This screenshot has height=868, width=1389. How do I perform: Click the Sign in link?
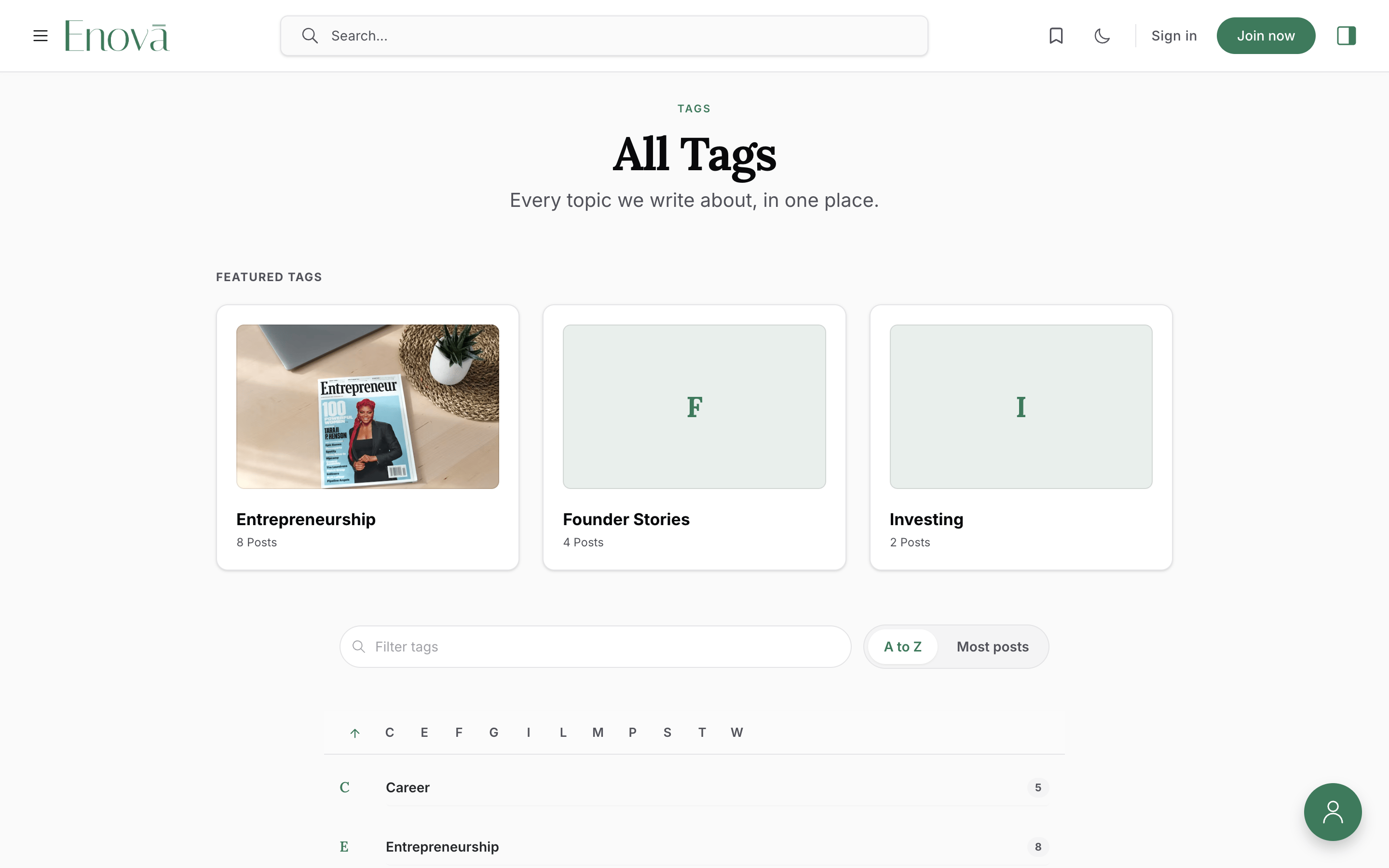1174,36
